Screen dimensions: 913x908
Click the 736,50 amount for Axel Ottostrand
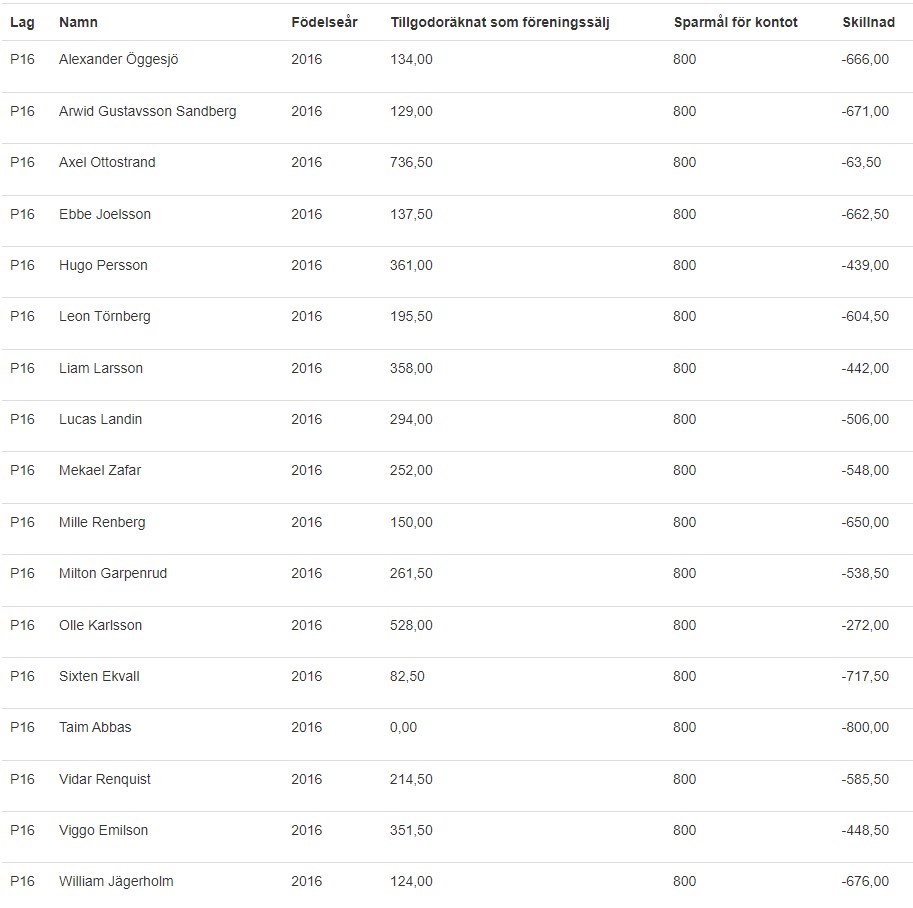[411, 162]
